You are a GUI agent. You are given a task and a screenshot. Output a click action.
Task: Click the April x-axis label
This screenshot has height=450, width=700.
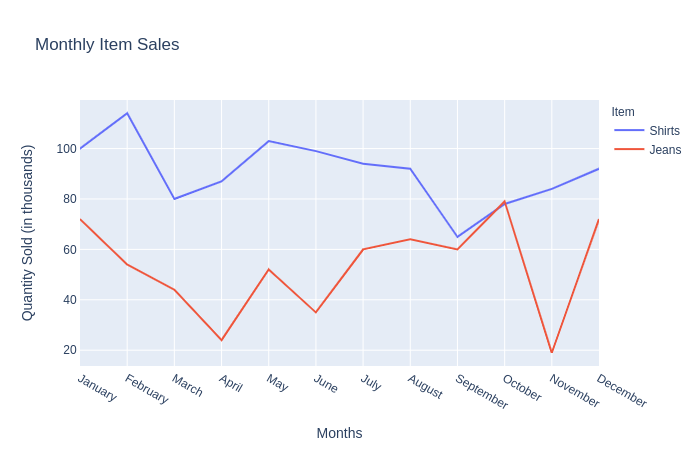pyautogui.click(x=230, y=383)
